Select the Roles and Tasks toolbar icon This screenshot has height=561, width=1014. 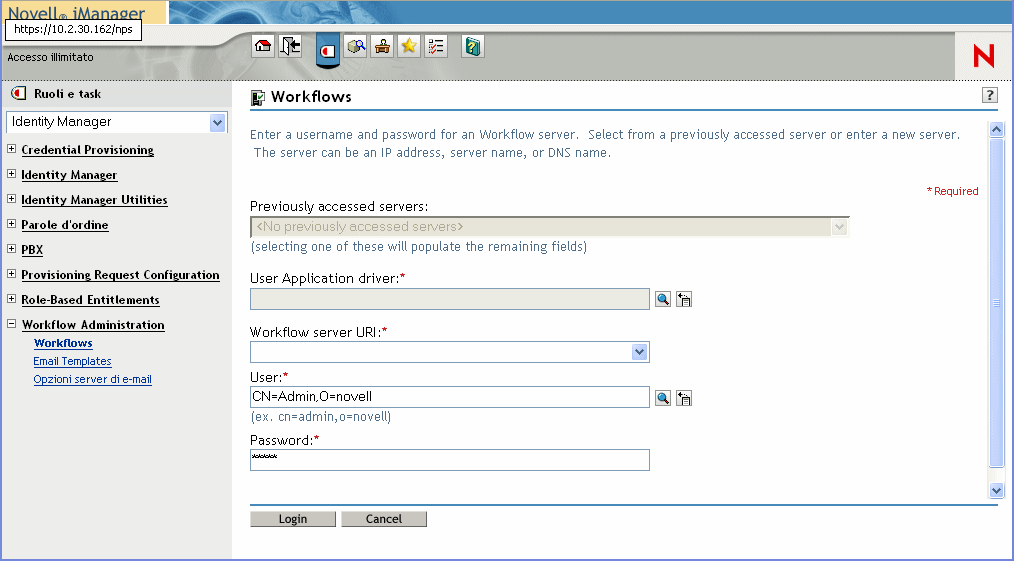click(x=328, y=49)
